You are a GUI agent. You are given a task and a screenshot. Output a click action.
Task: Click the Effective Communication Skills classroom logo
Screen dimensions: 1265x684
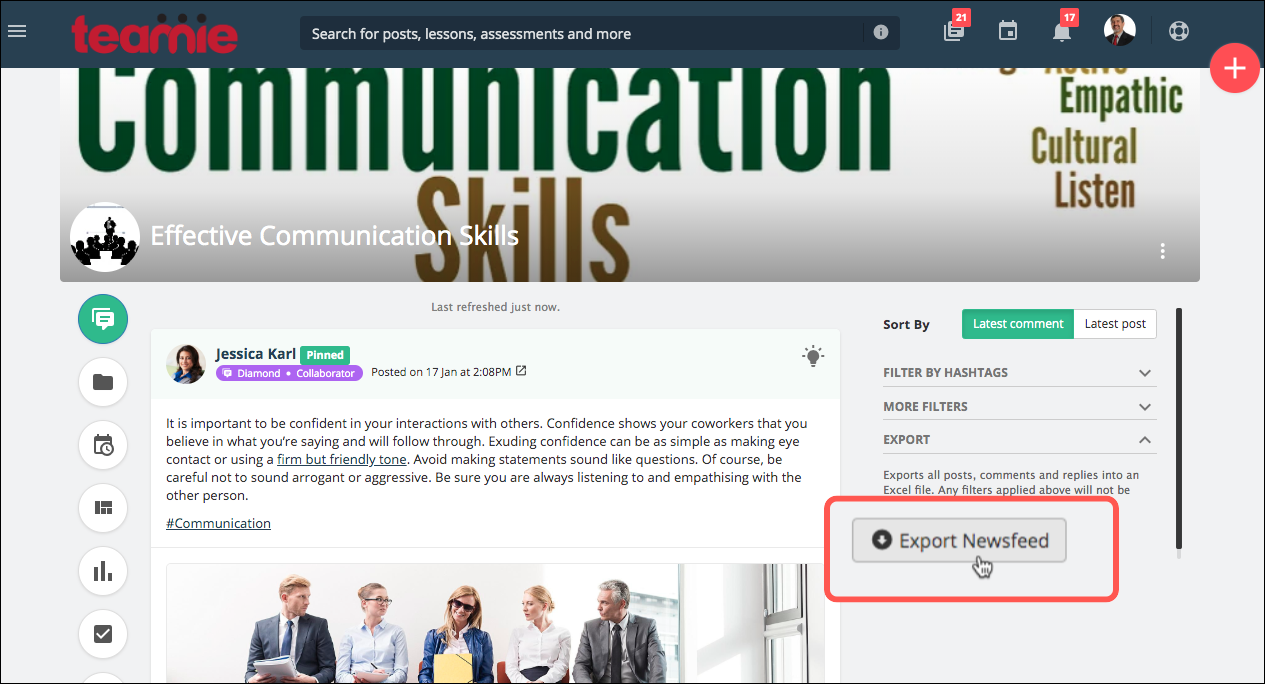point(105,237)
